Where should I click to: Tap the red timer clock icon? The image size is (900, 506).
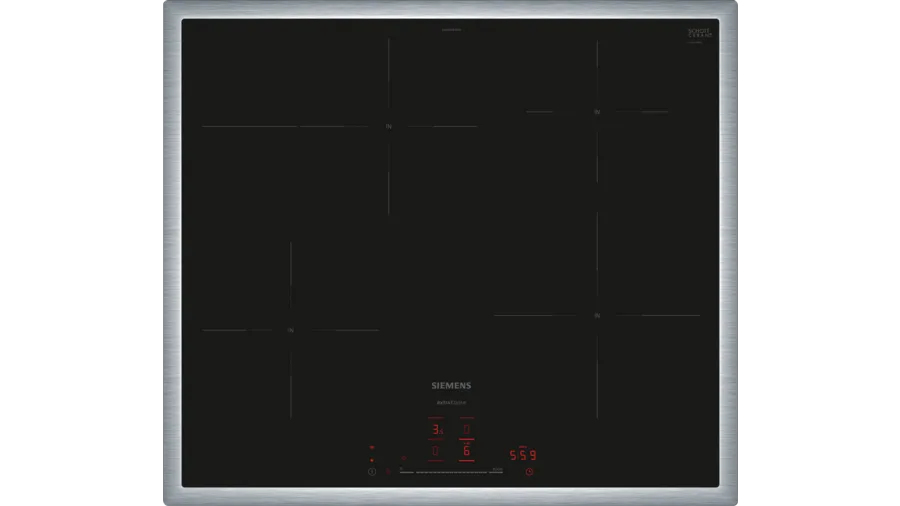tap(530, 471)
